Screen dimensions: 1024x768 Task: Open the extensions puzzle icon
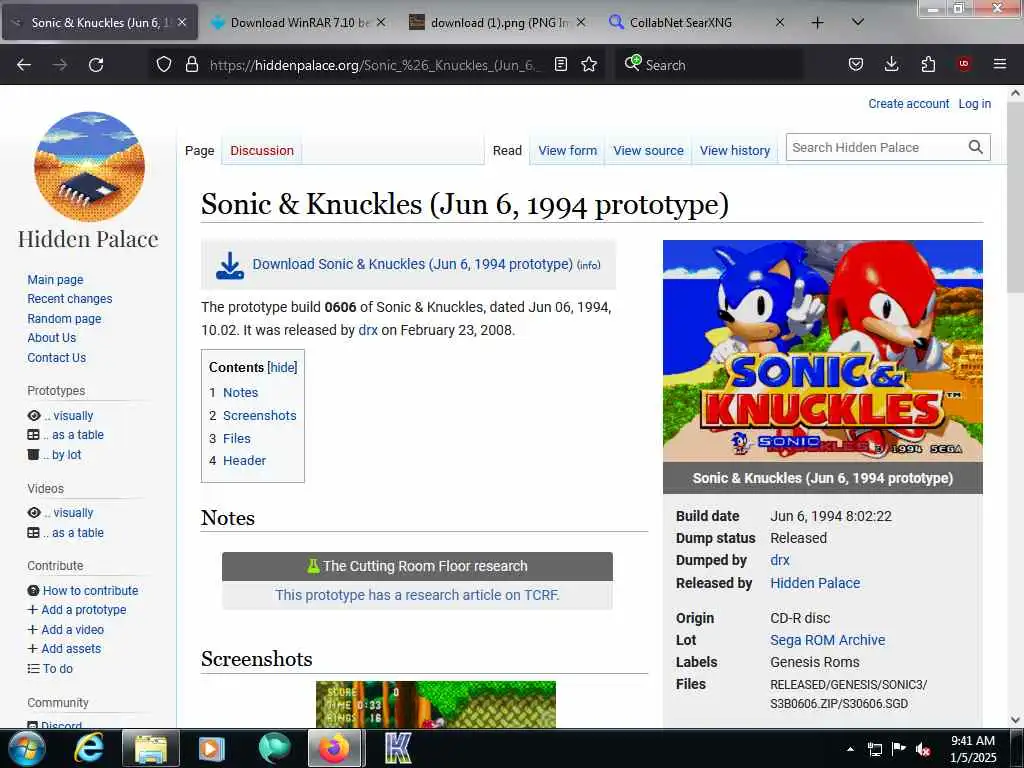[x=928, y=65]
